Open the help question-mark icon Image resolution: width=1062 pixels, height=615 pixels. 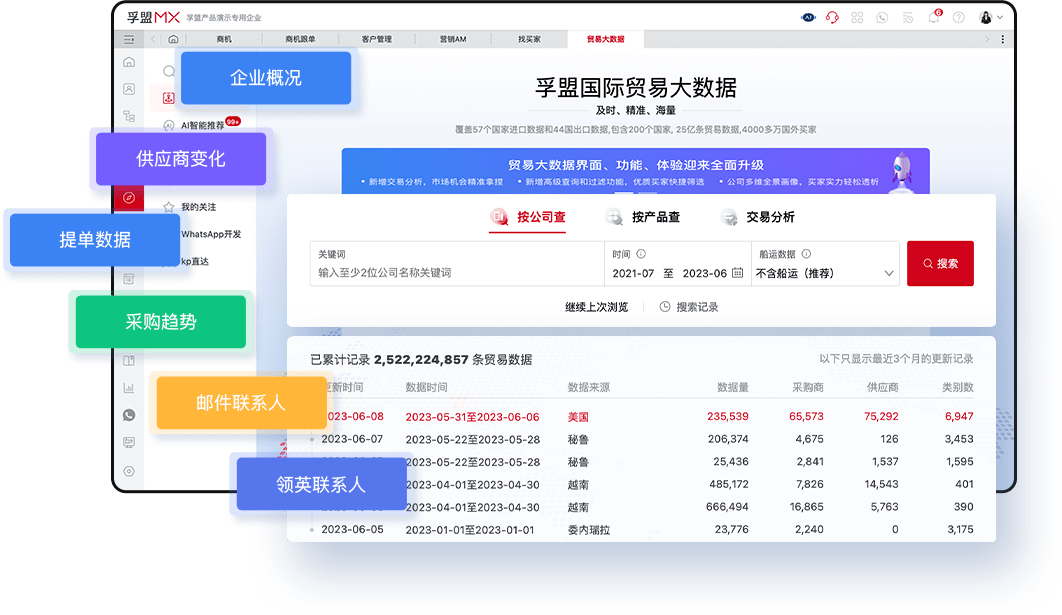coord(958,17)
